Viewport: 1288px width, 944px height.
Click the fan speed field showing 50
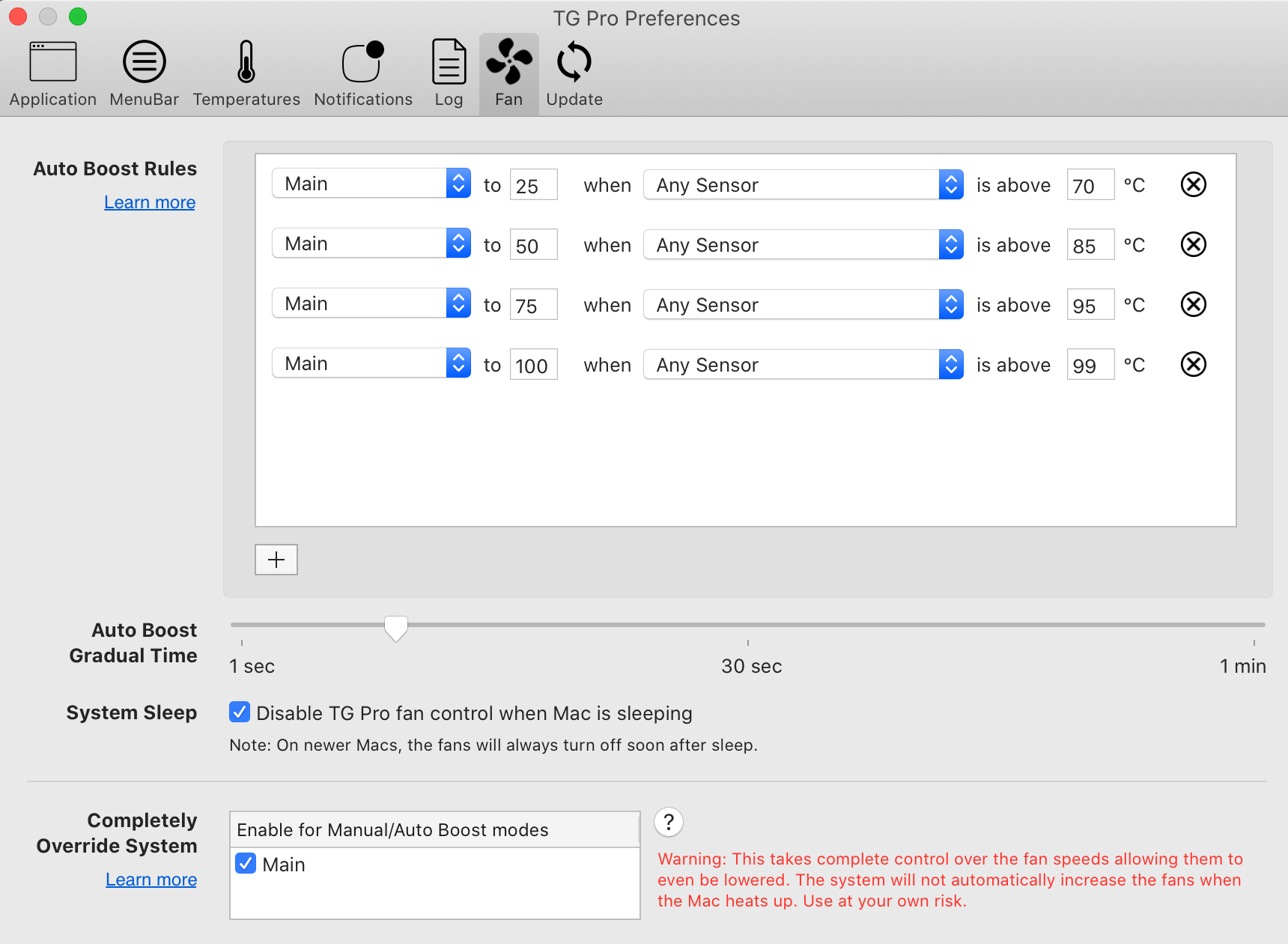tap(534, 245)
